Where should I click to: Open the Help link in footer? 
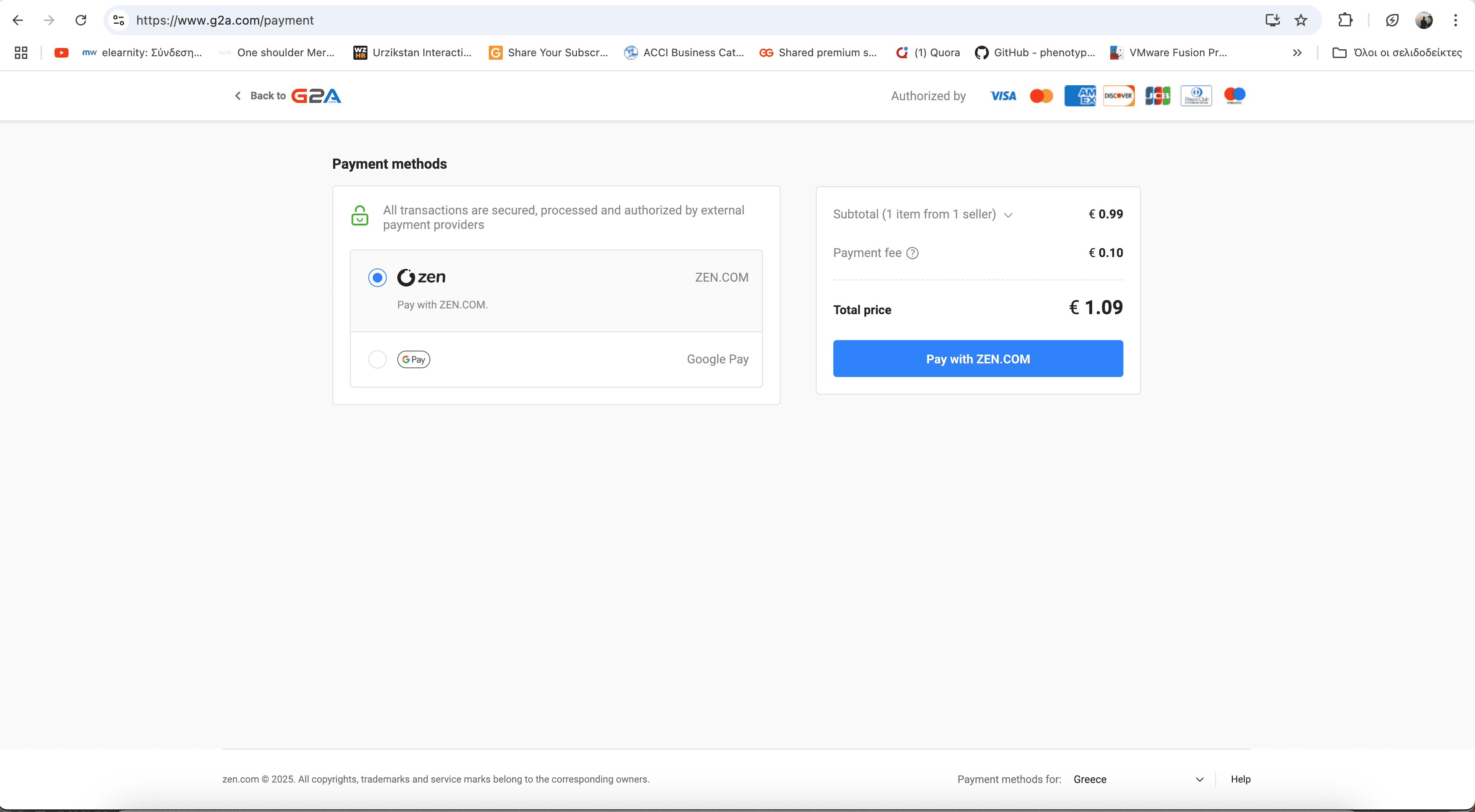(1240, 779)
